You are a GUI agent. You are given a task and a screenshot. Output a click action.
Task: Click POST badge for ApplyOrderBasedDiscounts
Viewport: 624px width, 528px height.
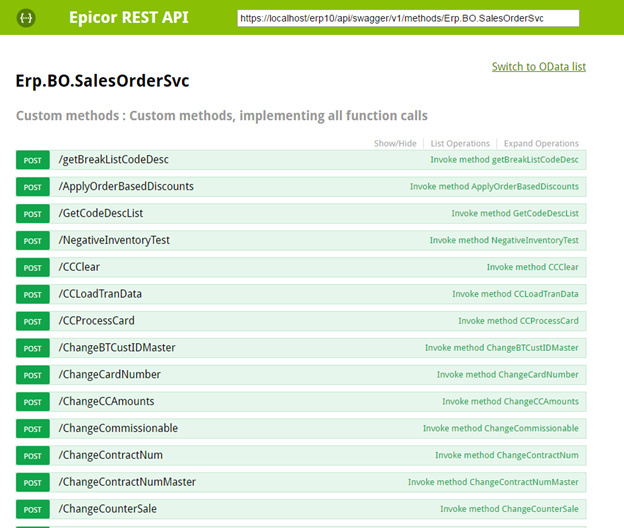pyautogui.click(x=33, y=187)
